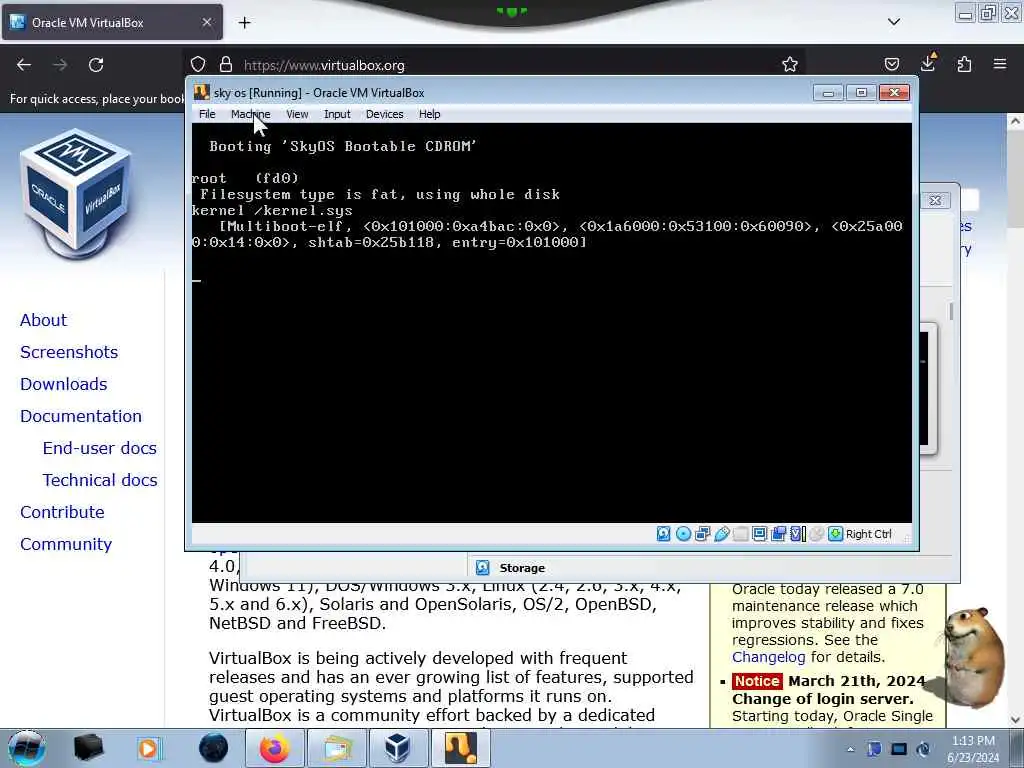This screenshot has width=1024, height=768.
Task: Show hidden system tray icons
Action: [x=850, y=749]
